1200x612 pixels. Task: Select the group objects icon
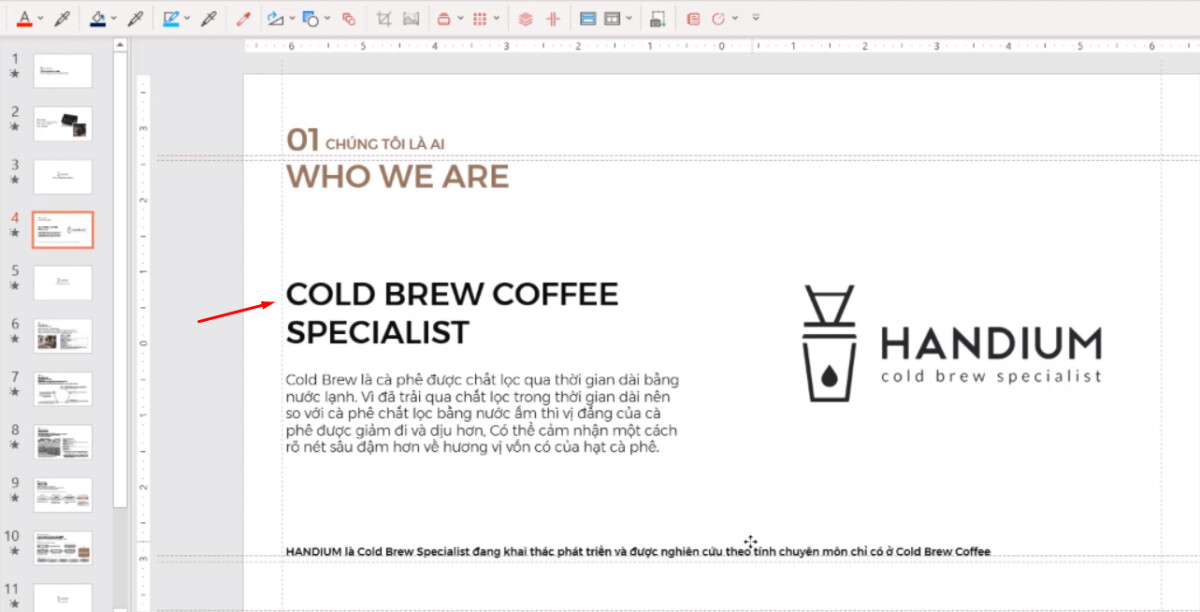click(x=350, y=17)
